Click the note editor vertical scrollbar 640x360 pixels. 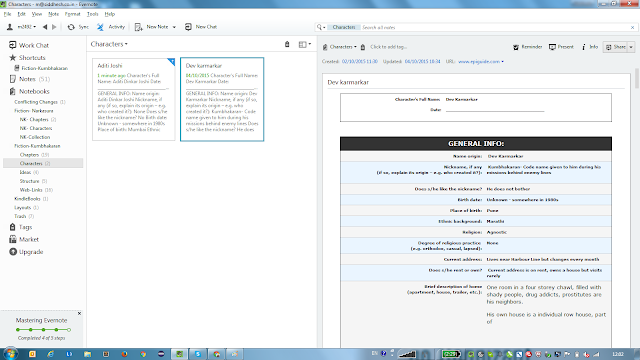pyautogui.click(x=637, y=78)
